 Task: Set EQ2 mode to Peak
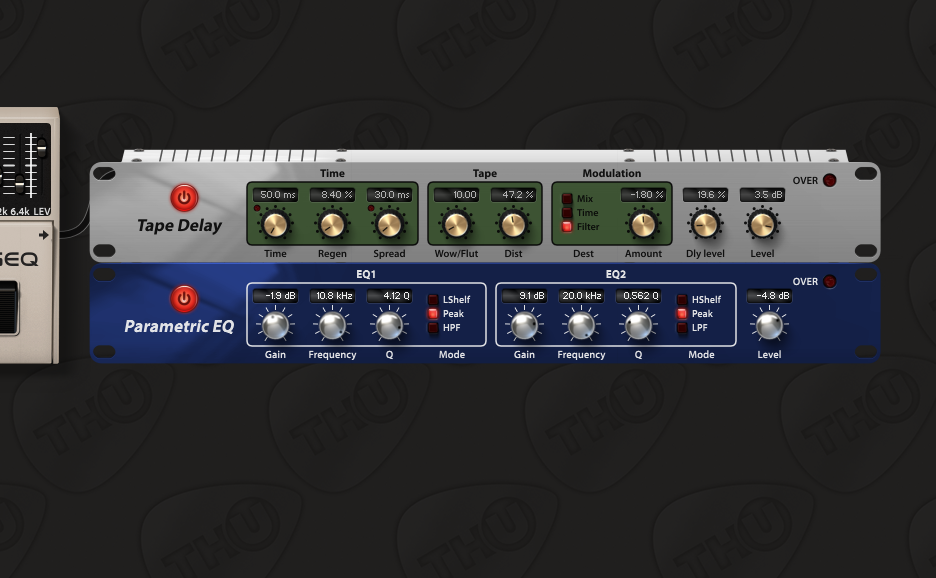tap(682, 313)
